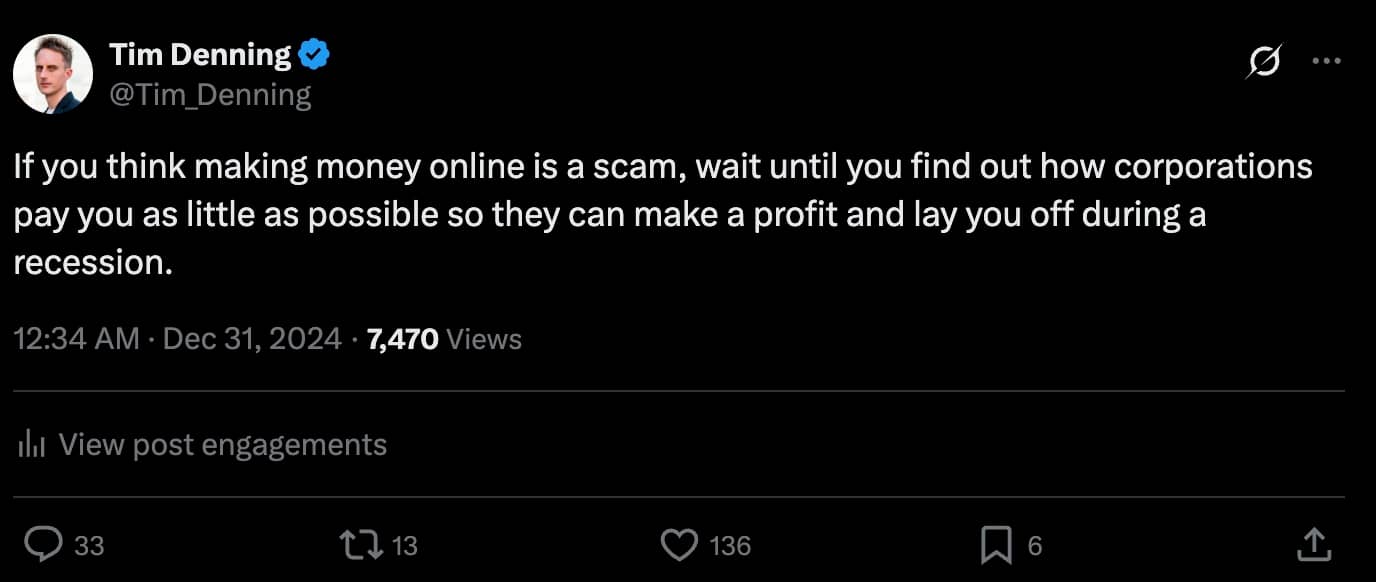This screenshot has width=1376, height=582.
Task: Open the three-dot more options menu
Action: [x=1326, y=61]
